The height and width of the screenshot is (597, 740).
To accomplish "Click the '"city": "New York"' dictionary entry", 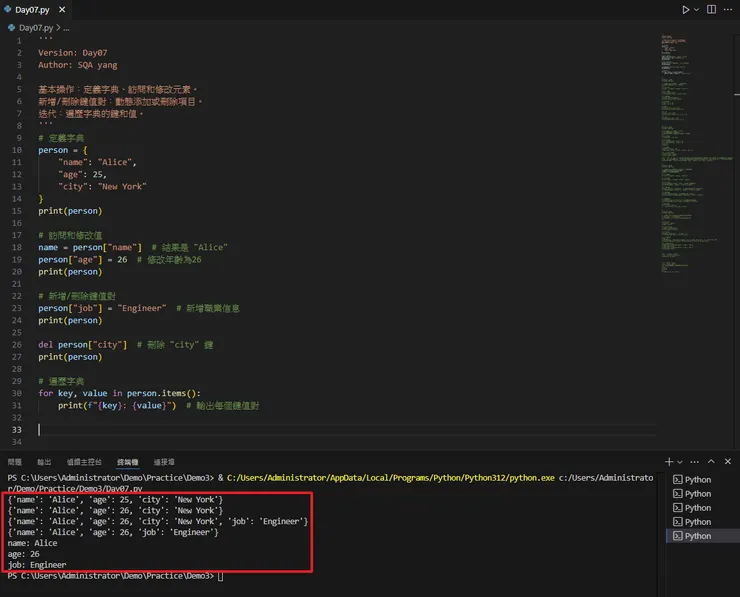I will coord(102,186).
